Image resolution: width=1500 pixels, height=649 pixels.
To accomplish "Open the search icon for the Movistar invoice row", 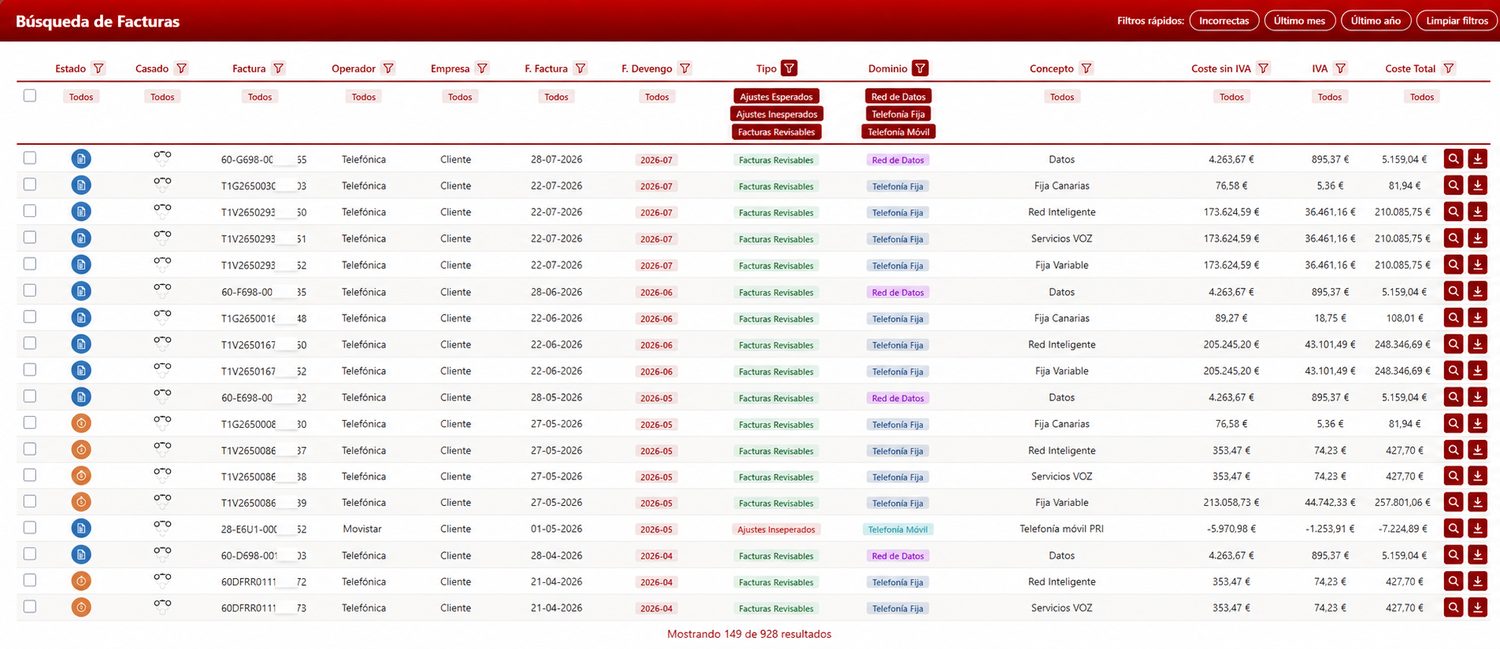I will 1453,528.
